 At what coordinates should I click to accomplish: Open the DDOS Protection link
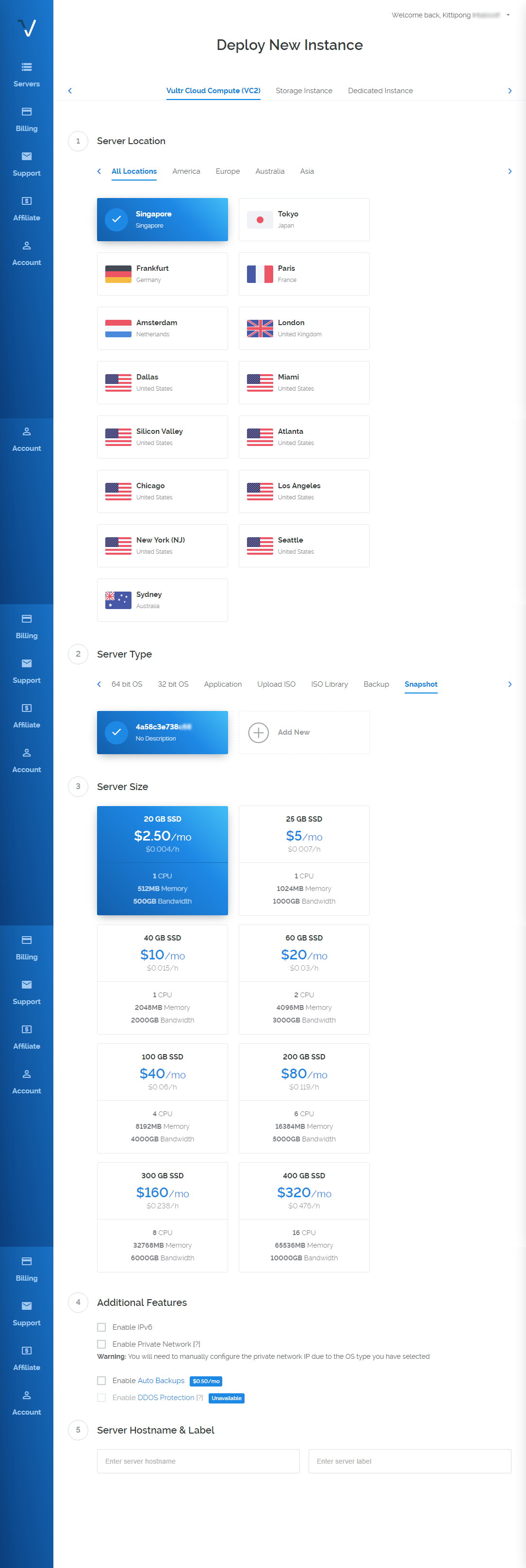click(165, 1398)
